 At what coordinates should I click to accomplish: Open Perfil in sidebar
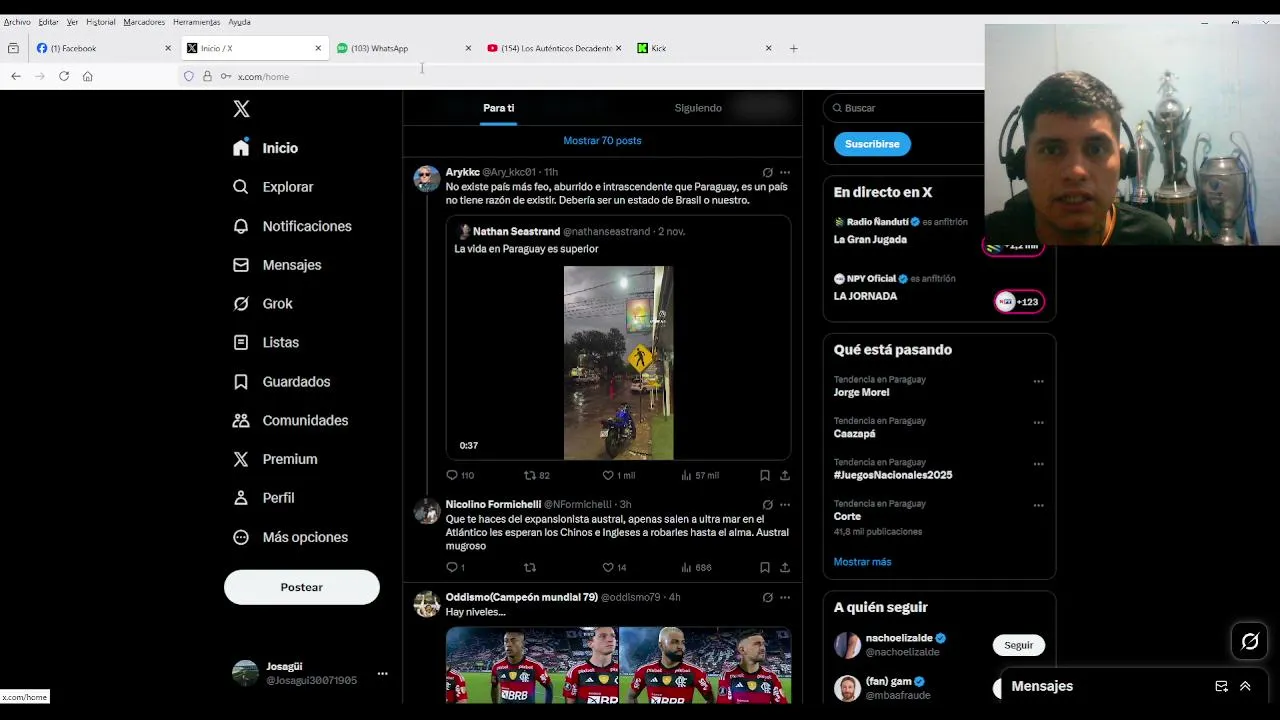[263, 498]
